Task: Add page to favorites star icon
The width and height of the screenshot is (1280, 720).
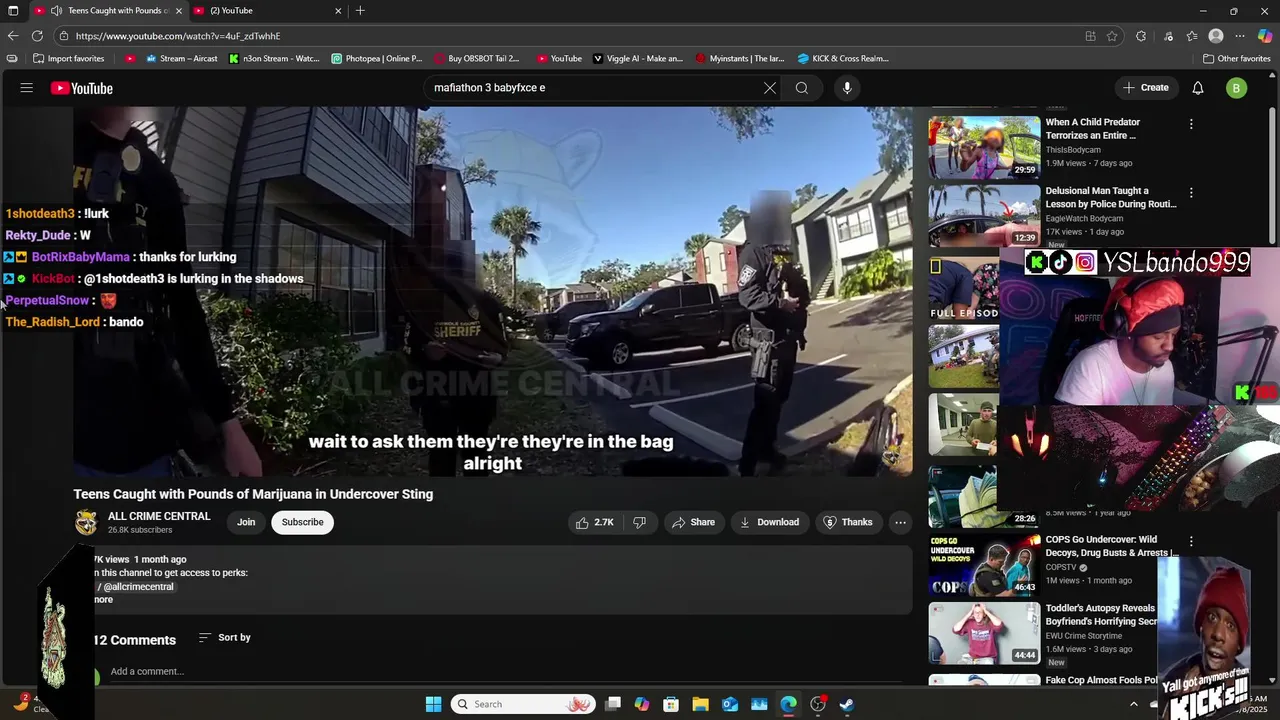Action: point(1112,36)
